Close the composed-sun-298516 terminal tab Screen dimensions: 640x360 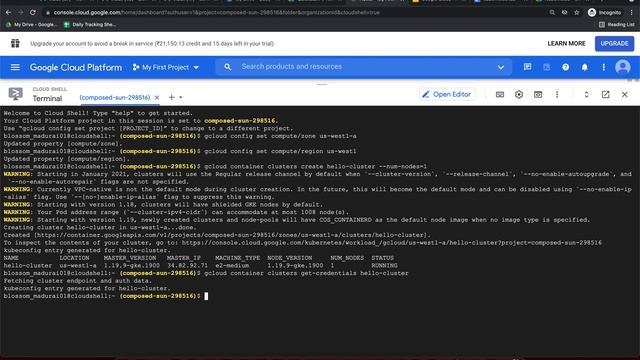click(157, 98)
